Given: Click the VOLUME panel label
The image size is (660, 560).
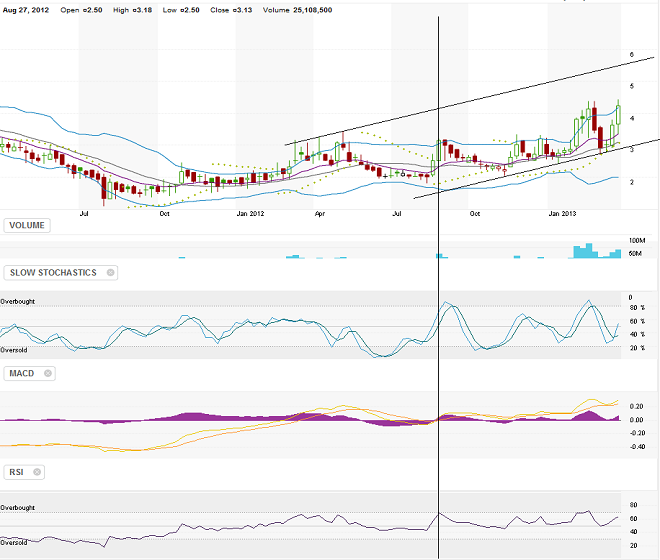Looking at the screenshot, I should [x=28, y=226].
